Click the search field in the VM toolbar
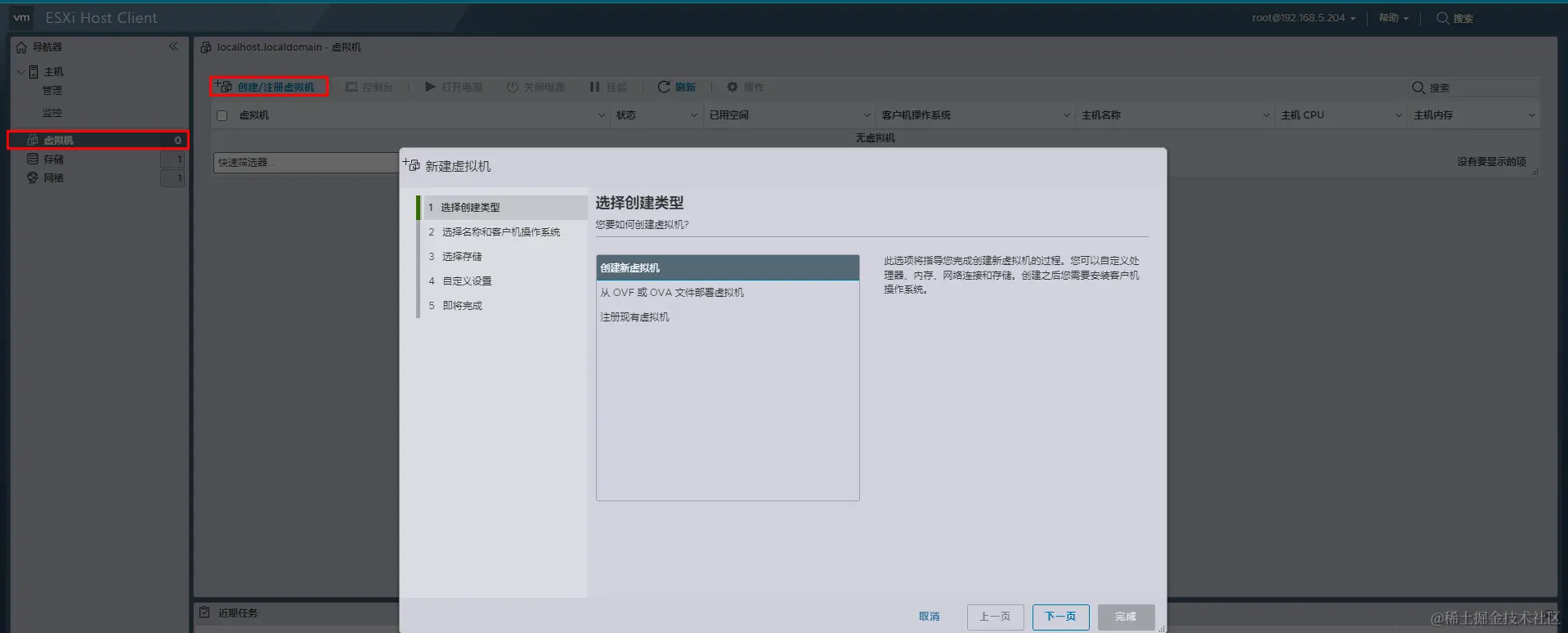 (1483, 88)
